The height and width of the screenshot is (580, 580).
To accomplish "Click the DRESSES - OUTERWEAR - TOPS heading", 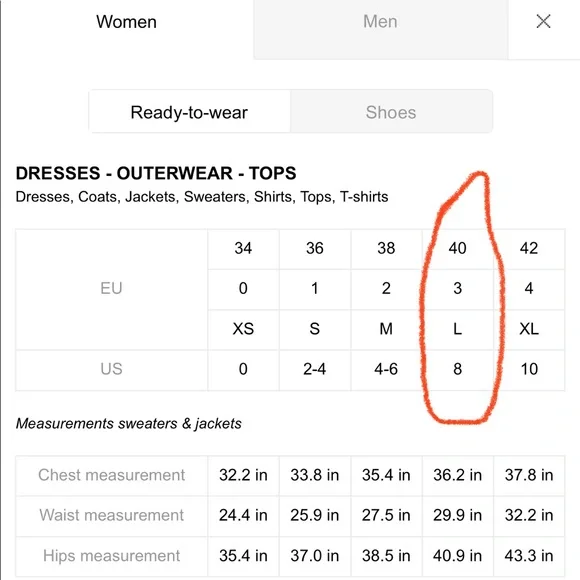I will pyautogui.click(x=156, y=173).
